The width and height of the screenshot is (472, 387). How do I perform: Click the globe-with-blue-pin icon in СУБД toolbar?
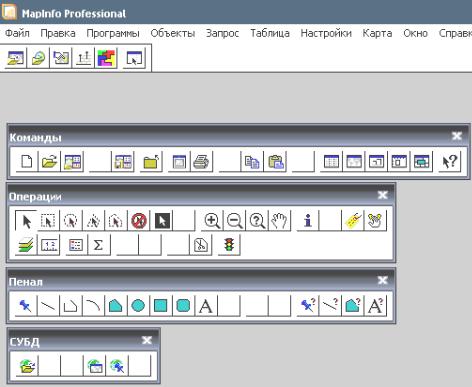[x=117, y=366]
